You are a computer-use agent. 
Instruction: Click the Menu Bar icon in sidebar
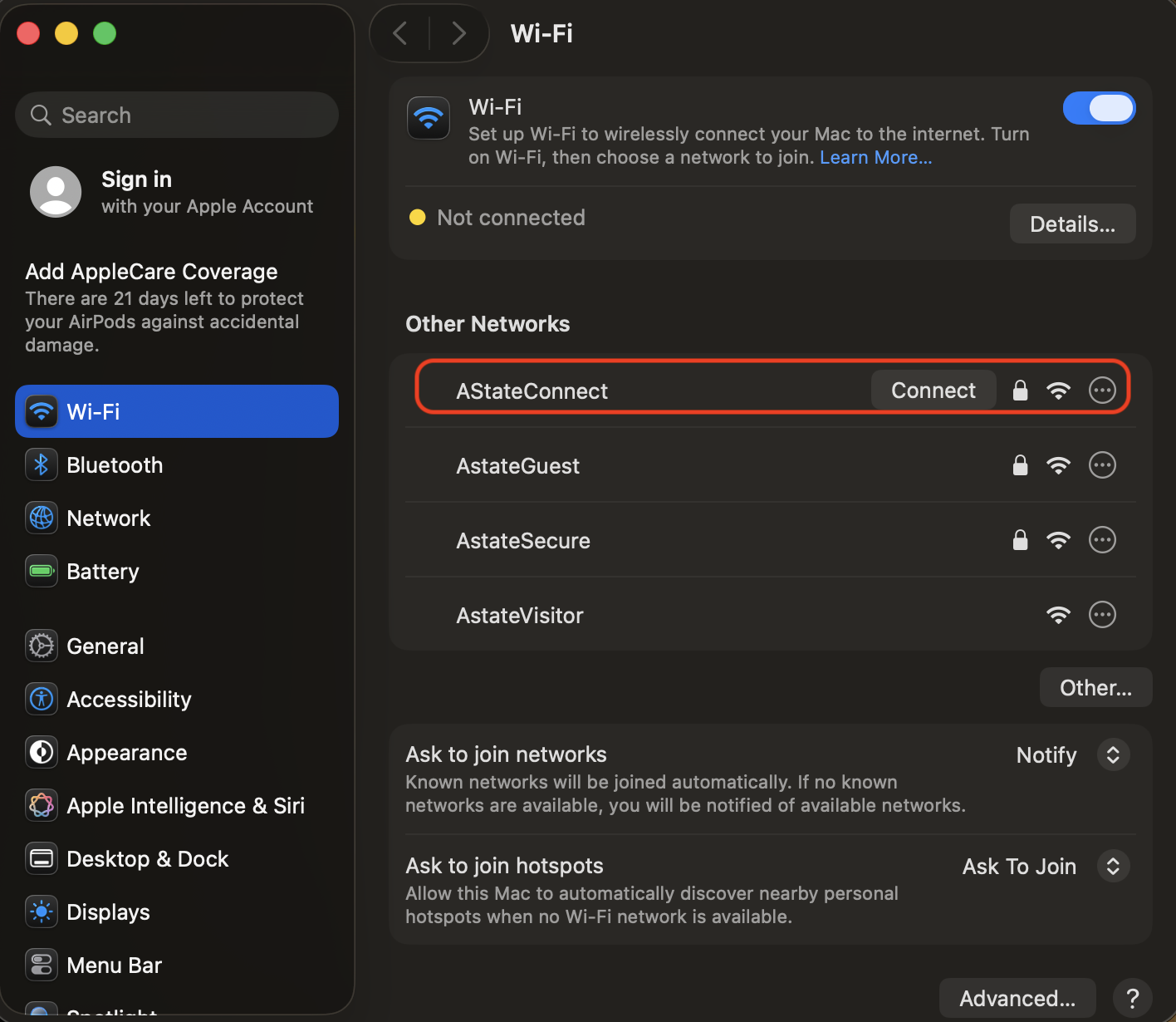tap(42, 965)
